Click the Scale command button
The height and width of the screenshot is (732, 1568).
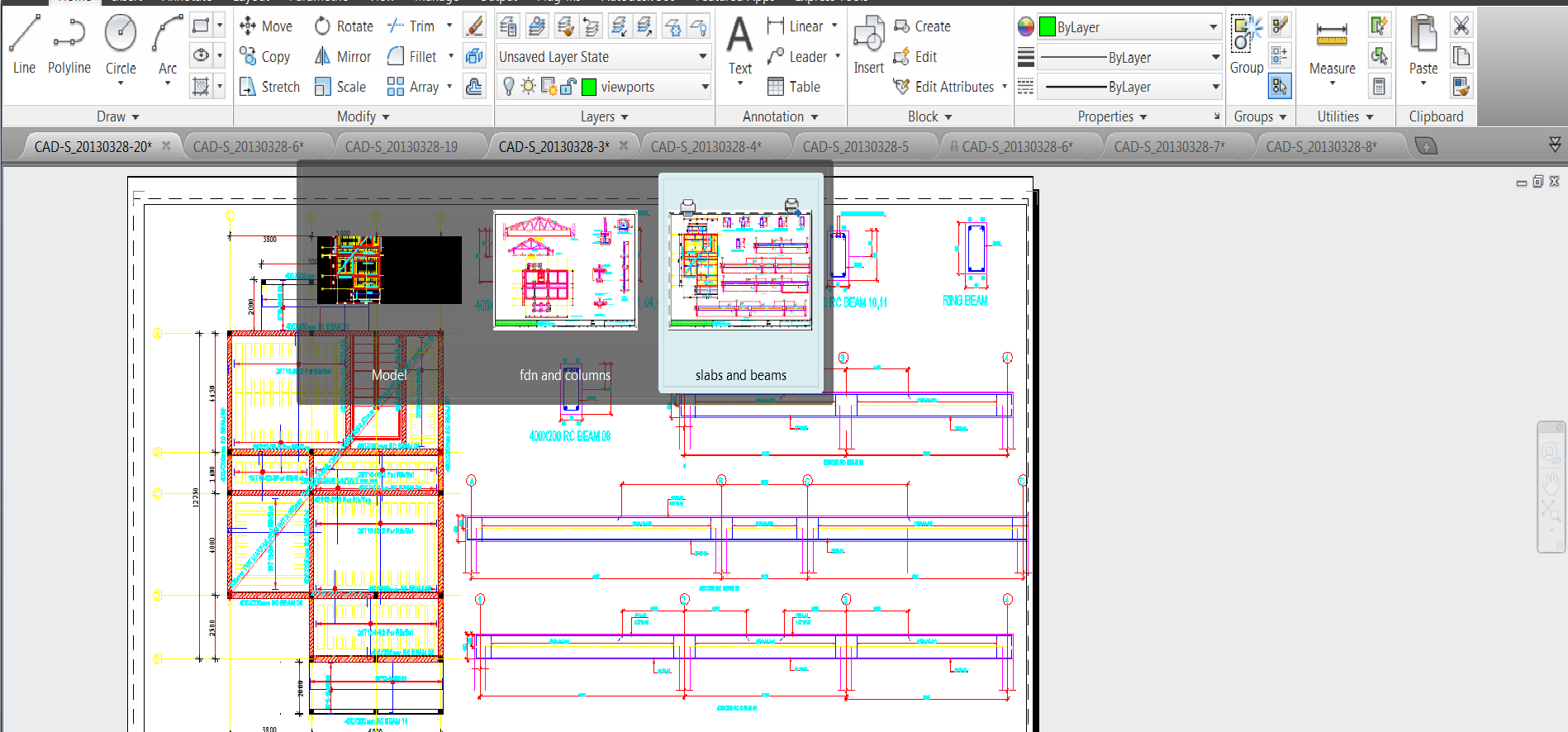340,87
